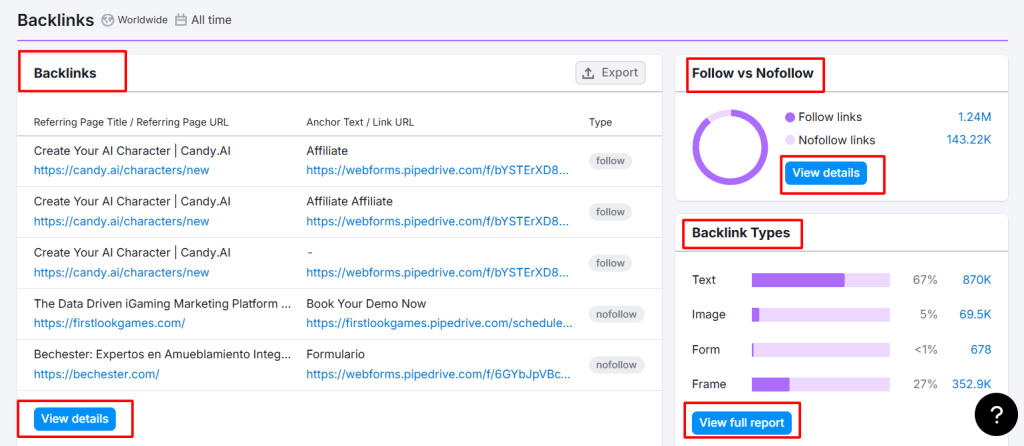Click the 69.5K Image backlinks count
1024x446 pixels.
[975, 315]
